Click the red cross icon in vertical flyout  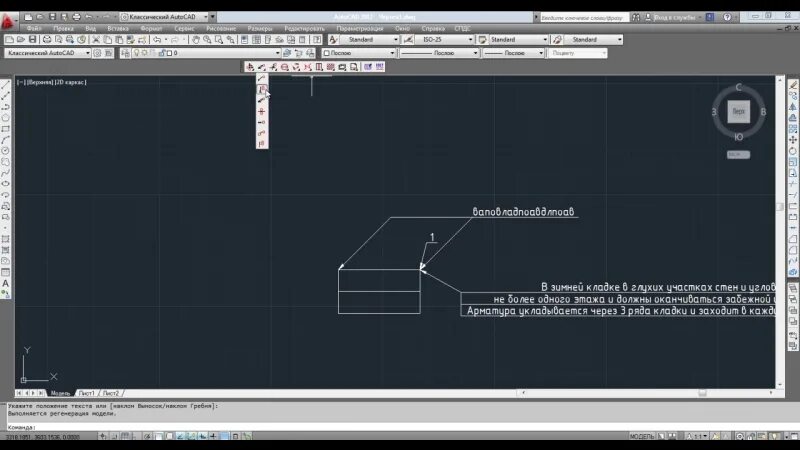click(262, 111)
